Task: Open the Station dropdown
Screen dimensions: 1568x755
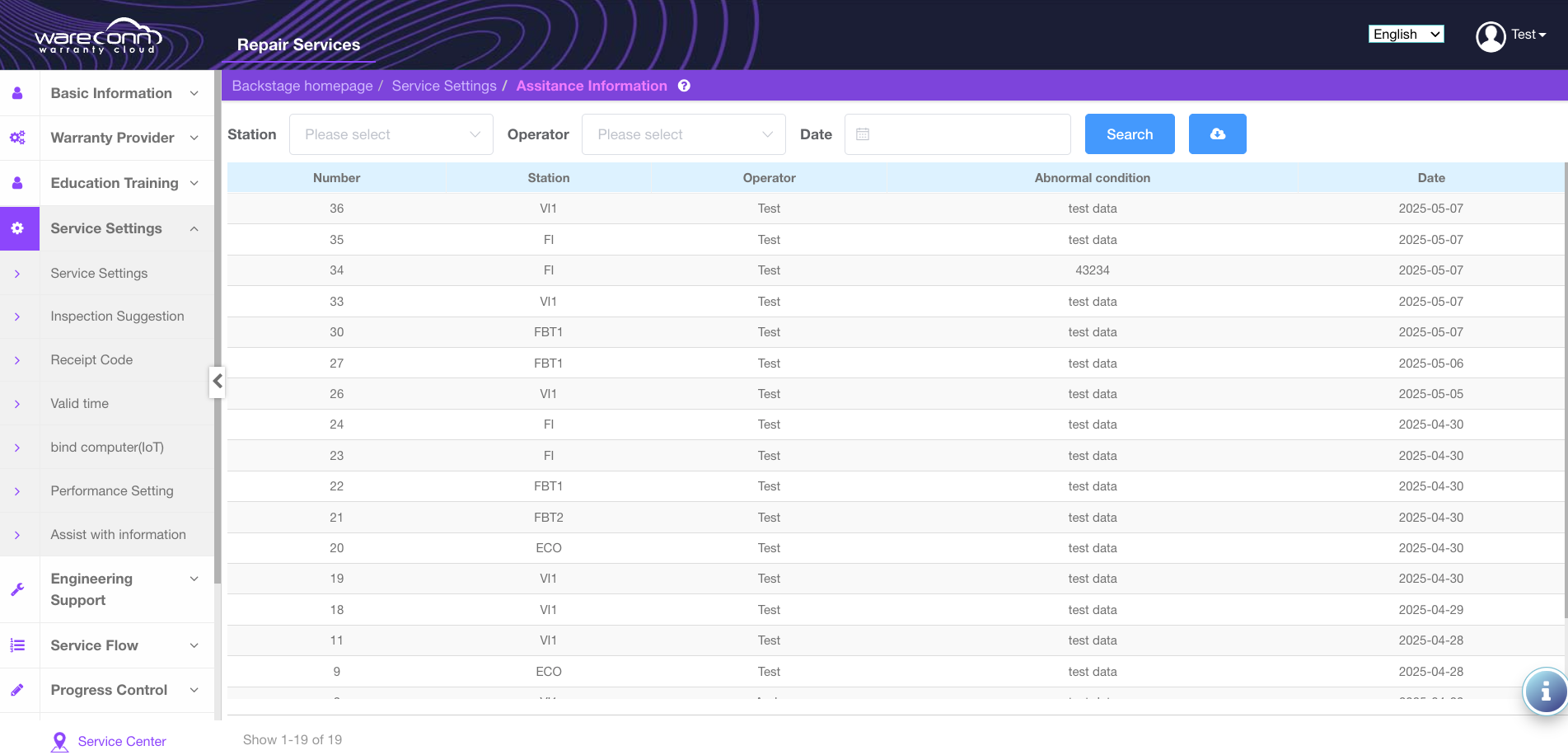Action: [391, 134]
